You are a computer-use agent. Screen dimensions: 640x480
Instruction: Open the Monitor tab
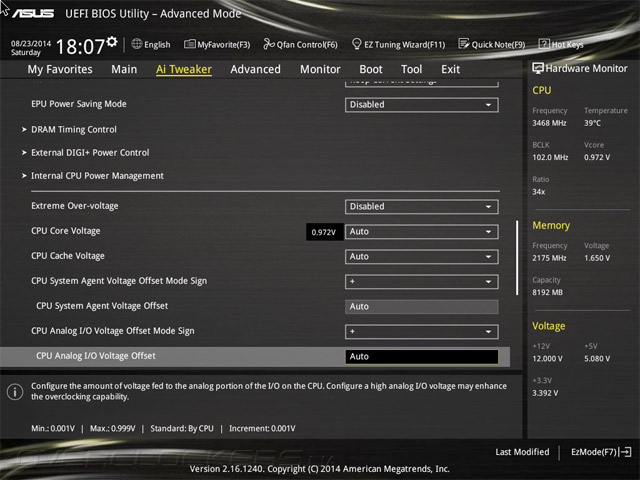(x=320, y=69)
